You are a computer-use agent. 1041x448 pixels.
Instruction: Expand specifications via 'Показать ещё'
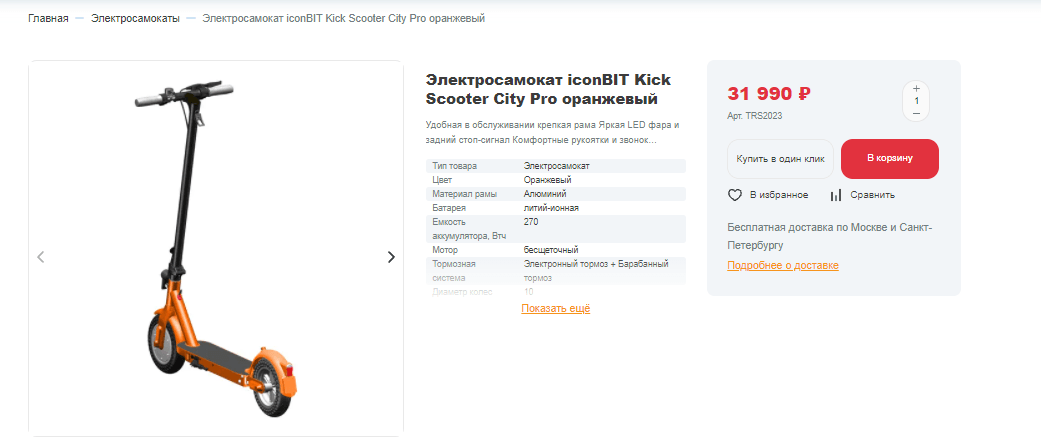pos(555,308)
